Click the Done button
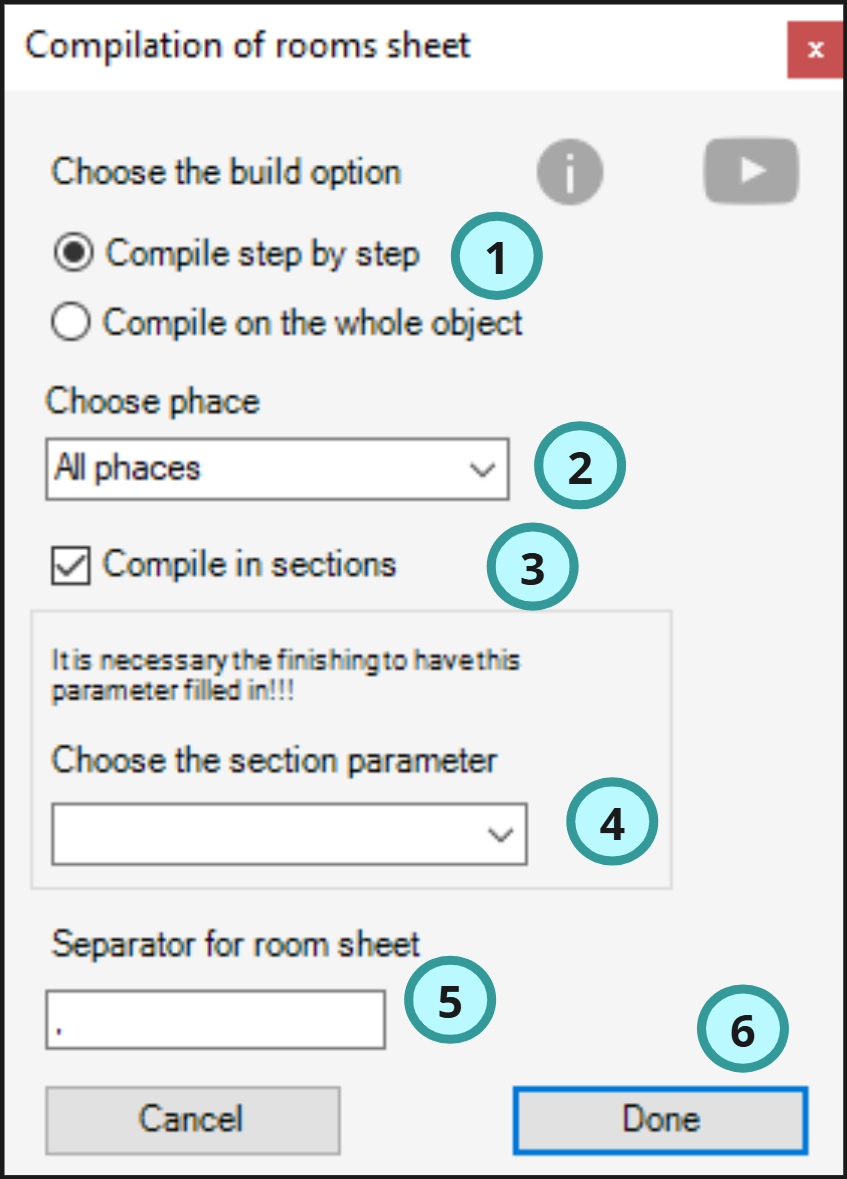Image resolution: width=847 pixels, height=1179 pixels. pos(660,1120)
